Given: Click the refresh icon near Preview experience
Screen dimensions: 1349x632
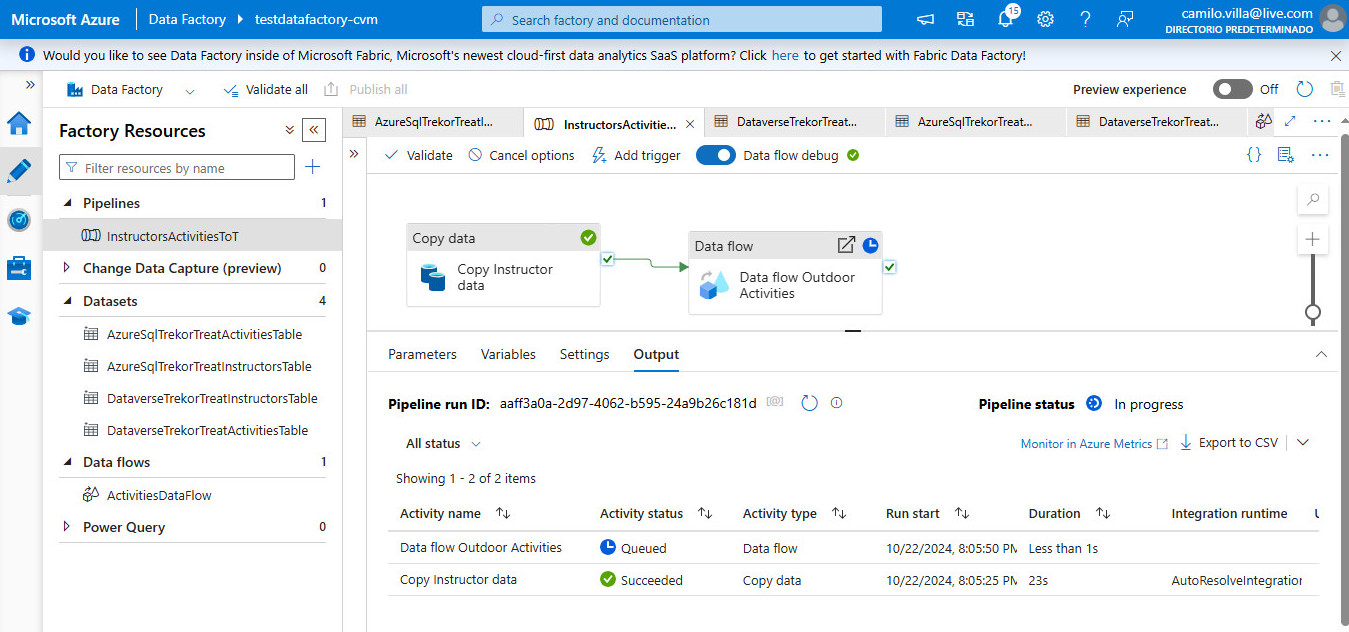Looking at the screenshot, I should click(x=1305, y=89).
